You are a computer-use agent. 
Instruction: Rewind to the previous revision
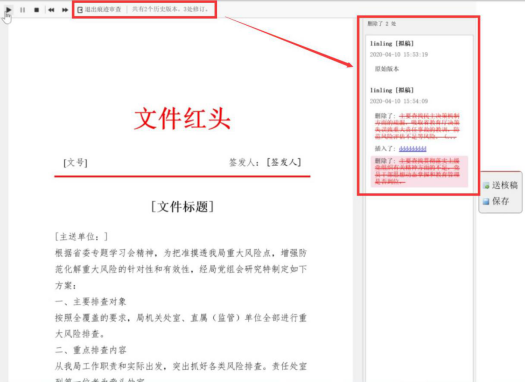pyautogui.click(x=51, y=10)
